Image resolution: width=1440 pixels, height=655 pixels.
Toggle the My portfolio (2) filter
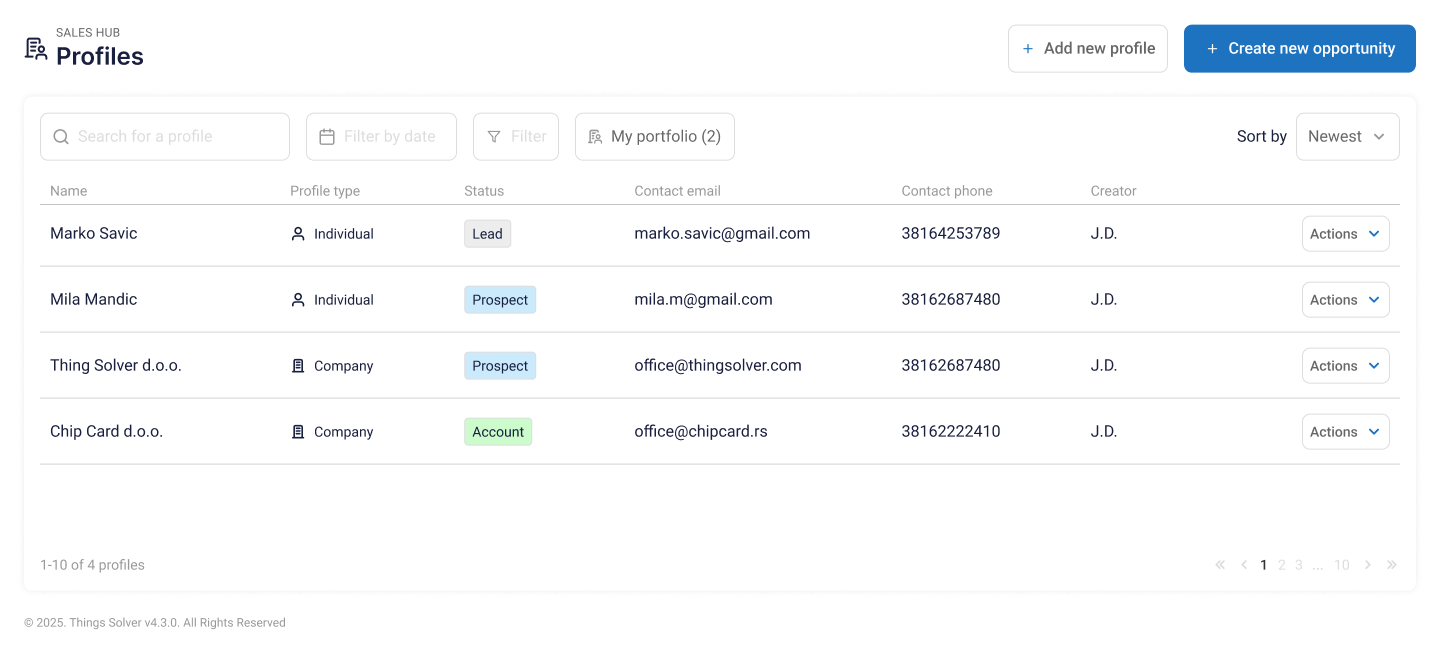[x=655, y=137]
